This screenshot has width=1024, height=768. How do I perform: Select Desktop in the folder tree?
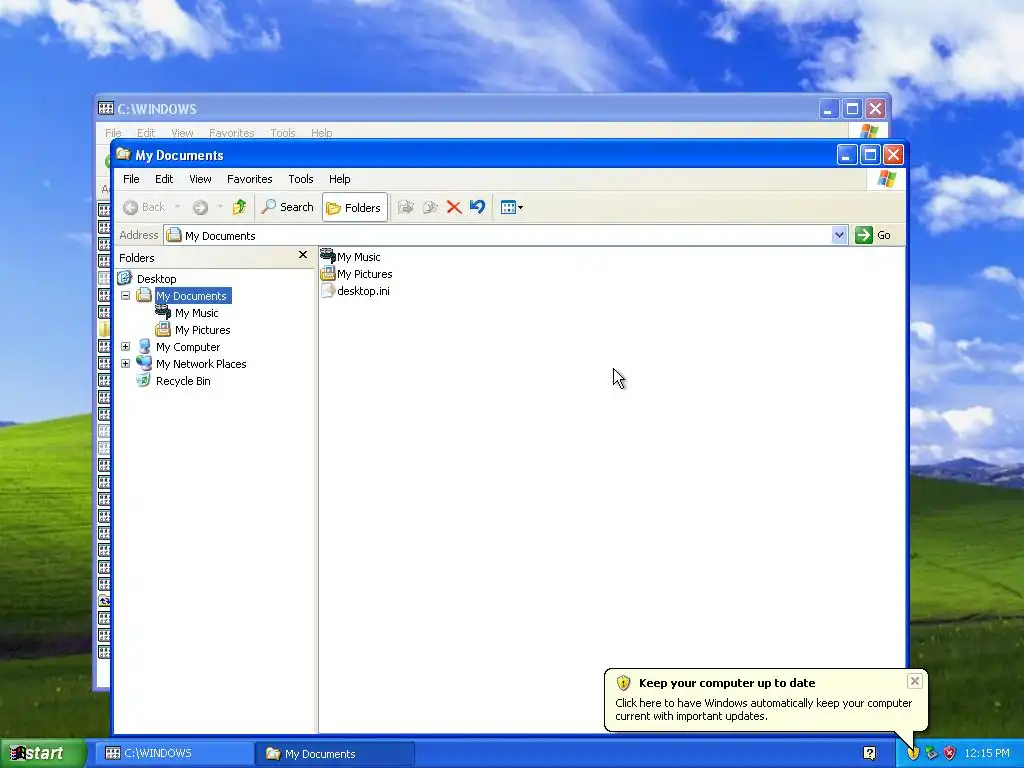click(x=157, y=279)
